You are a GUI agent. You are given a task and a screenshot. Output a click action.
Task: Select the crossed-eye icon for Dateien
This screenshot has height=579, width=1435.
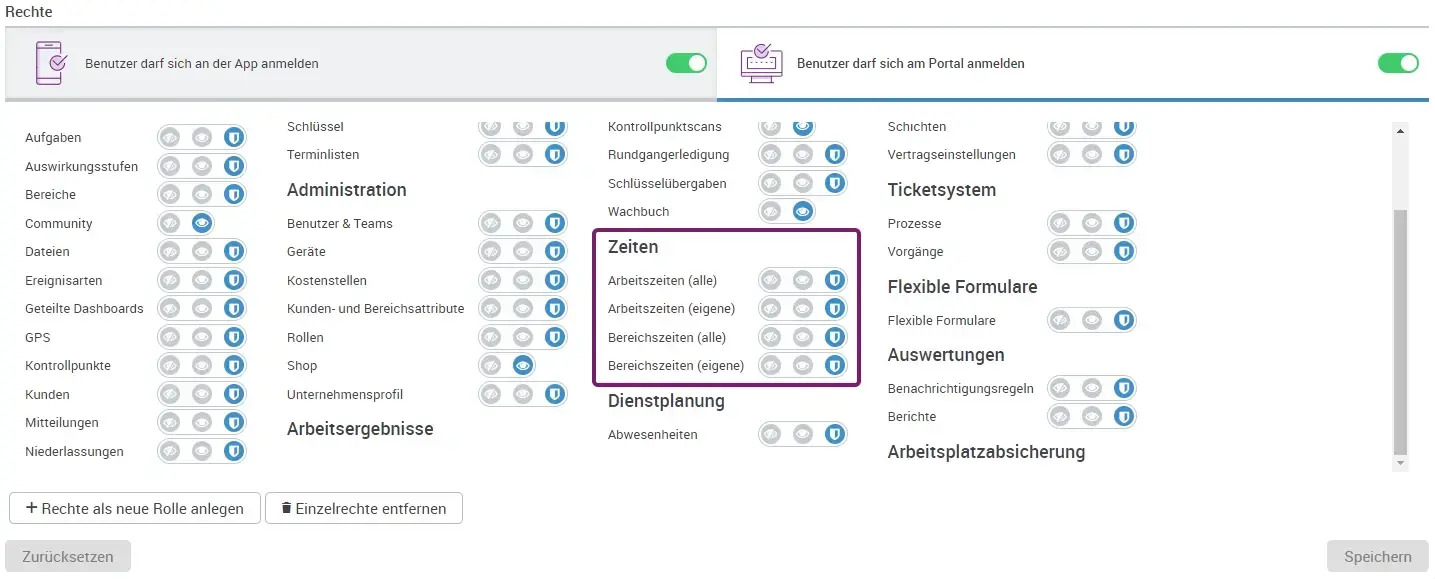pyautogui.click(x=169, y=251)
